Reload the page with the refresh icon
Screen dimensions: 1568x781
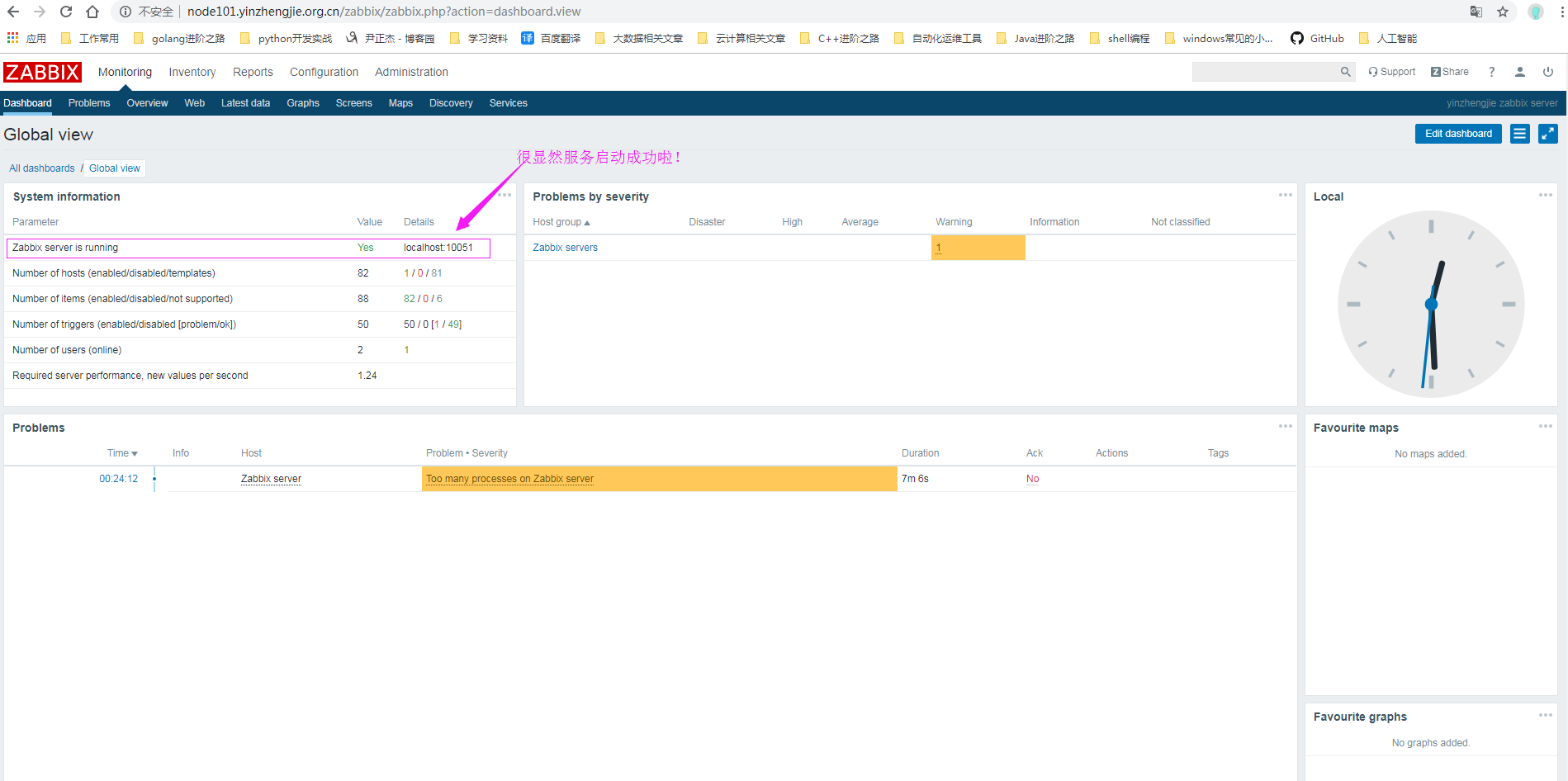click(x=66, y=12)
